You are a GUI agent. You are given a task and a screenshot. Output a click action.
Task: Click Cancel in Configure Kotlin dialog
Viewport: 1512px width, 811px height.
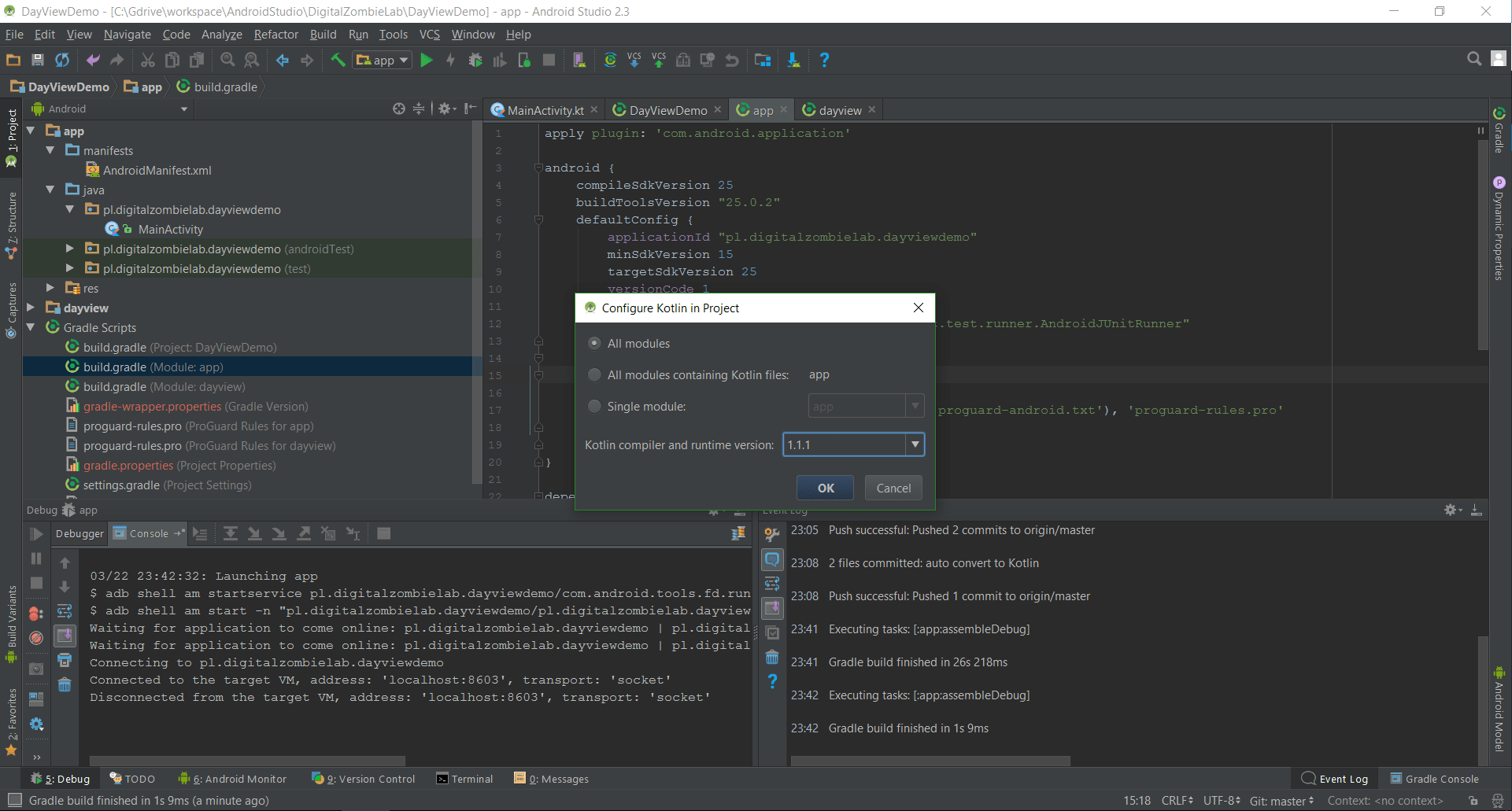point(893,488)
